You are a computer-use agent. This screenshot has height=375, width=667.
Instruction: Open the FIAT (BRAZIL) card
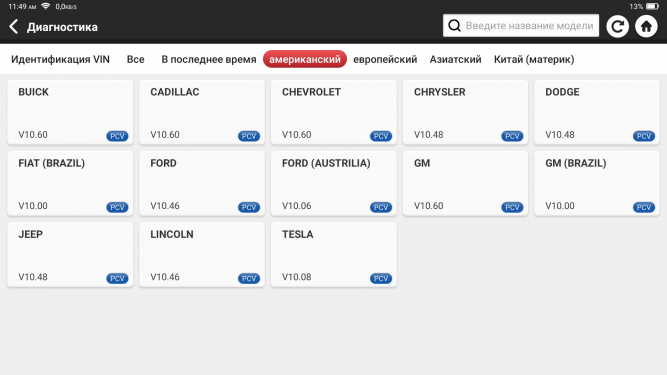70,183
